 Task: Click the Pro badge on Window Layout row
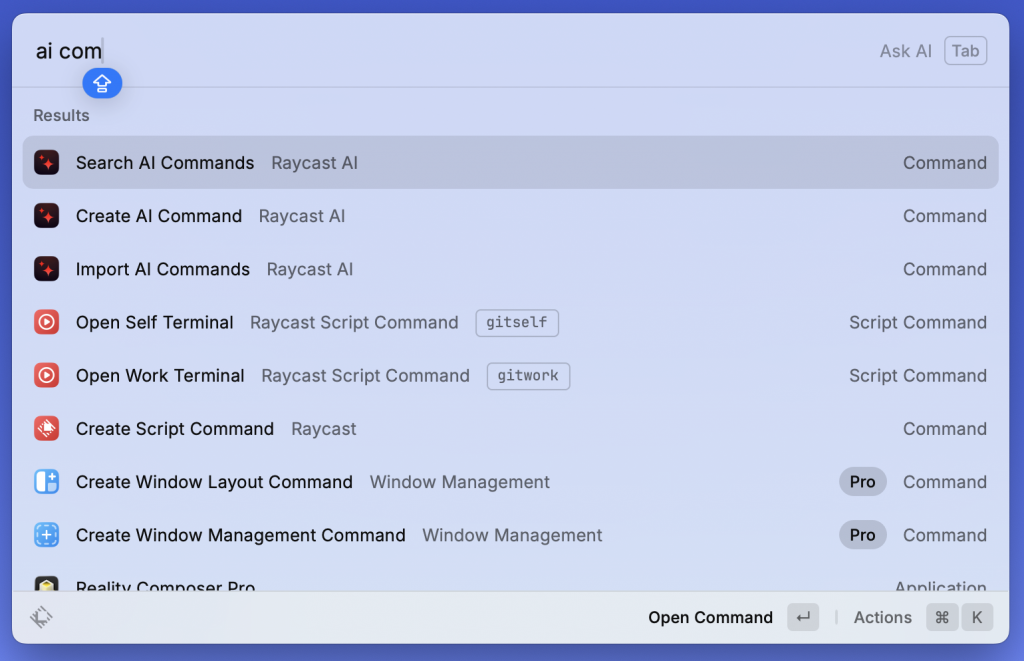(862, 482)
